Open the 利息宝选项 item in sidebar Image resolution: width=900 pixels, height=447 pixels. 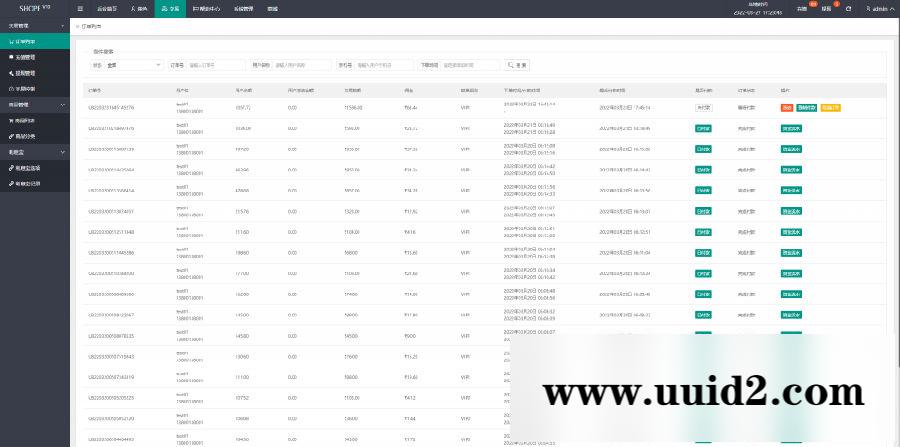pos(28,167)
